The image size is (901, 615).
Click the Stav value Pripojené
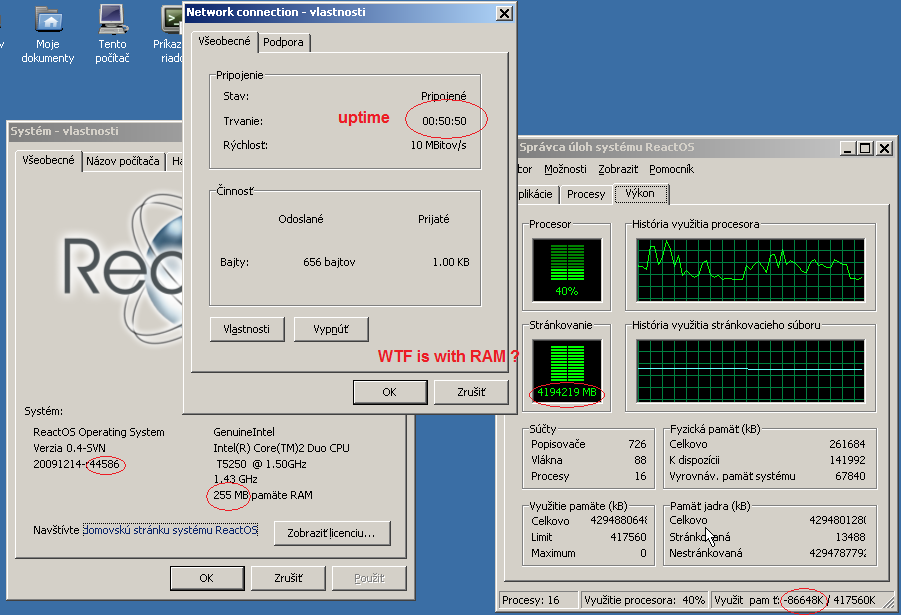(x=444, y=96)
